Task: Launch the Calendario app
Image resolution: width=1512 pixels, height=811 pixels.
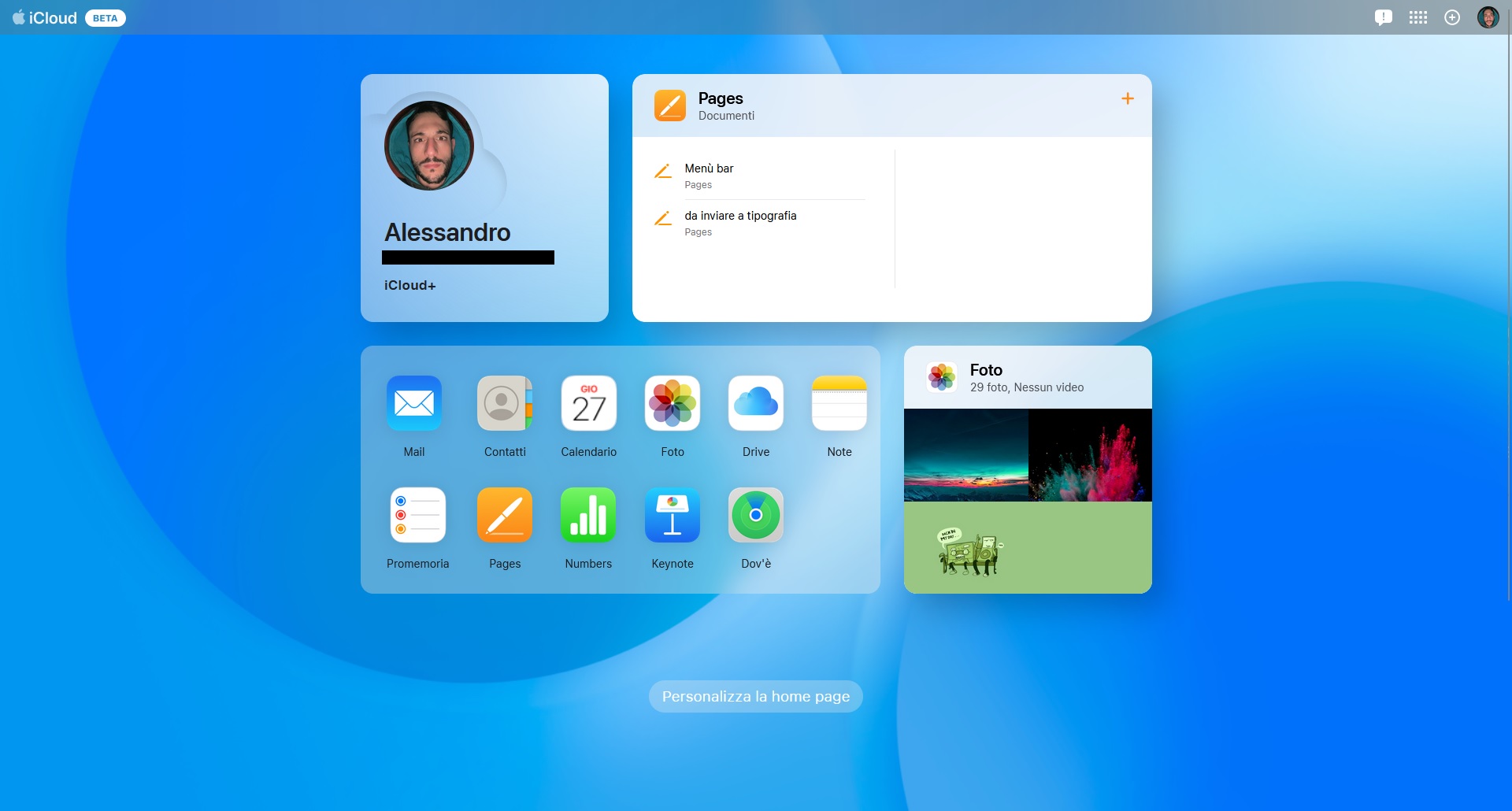Action: pyautogui.click(x=588, y=403)
